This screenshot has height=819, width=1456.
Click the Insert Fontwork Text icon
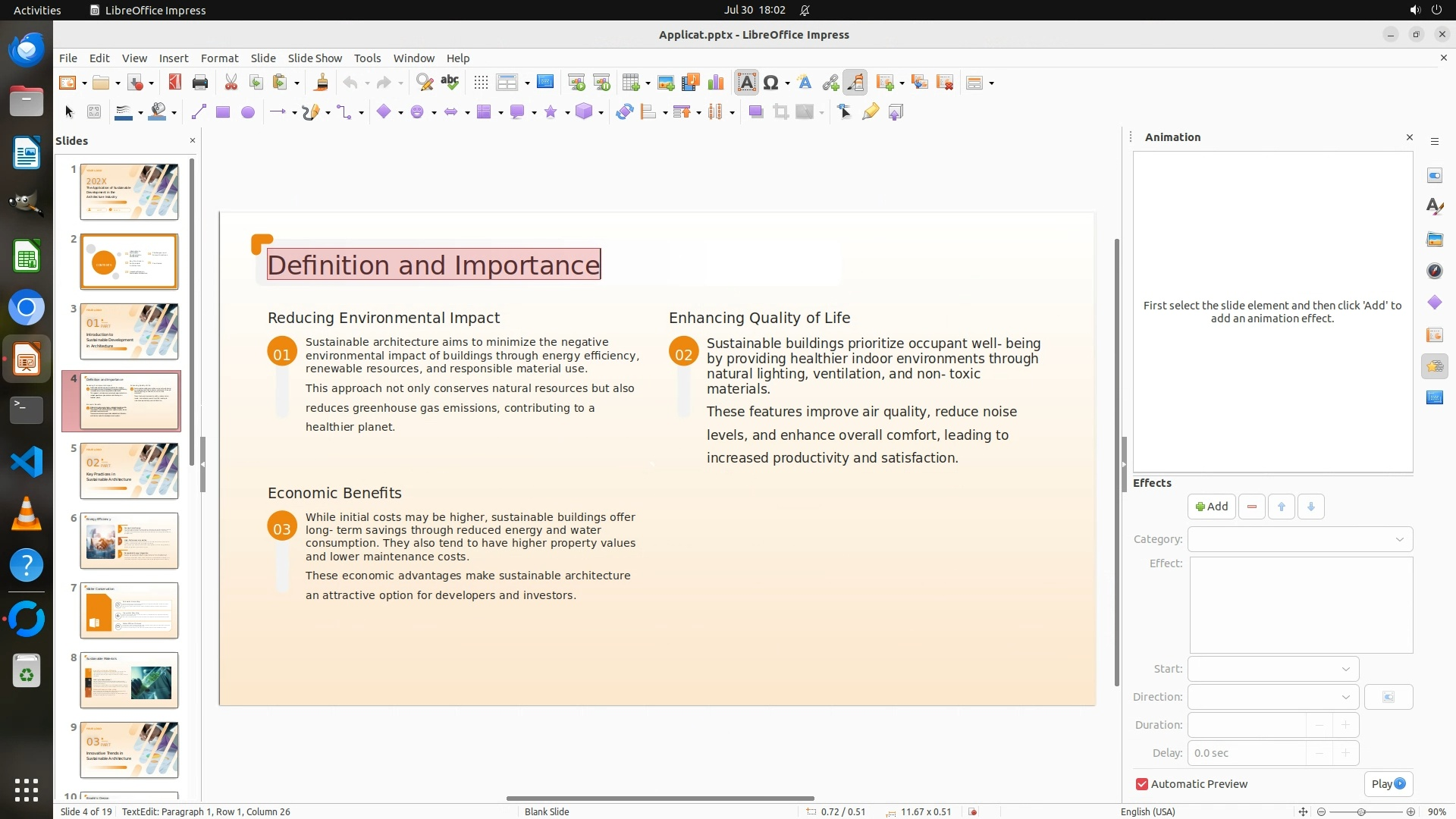(805, 83)
